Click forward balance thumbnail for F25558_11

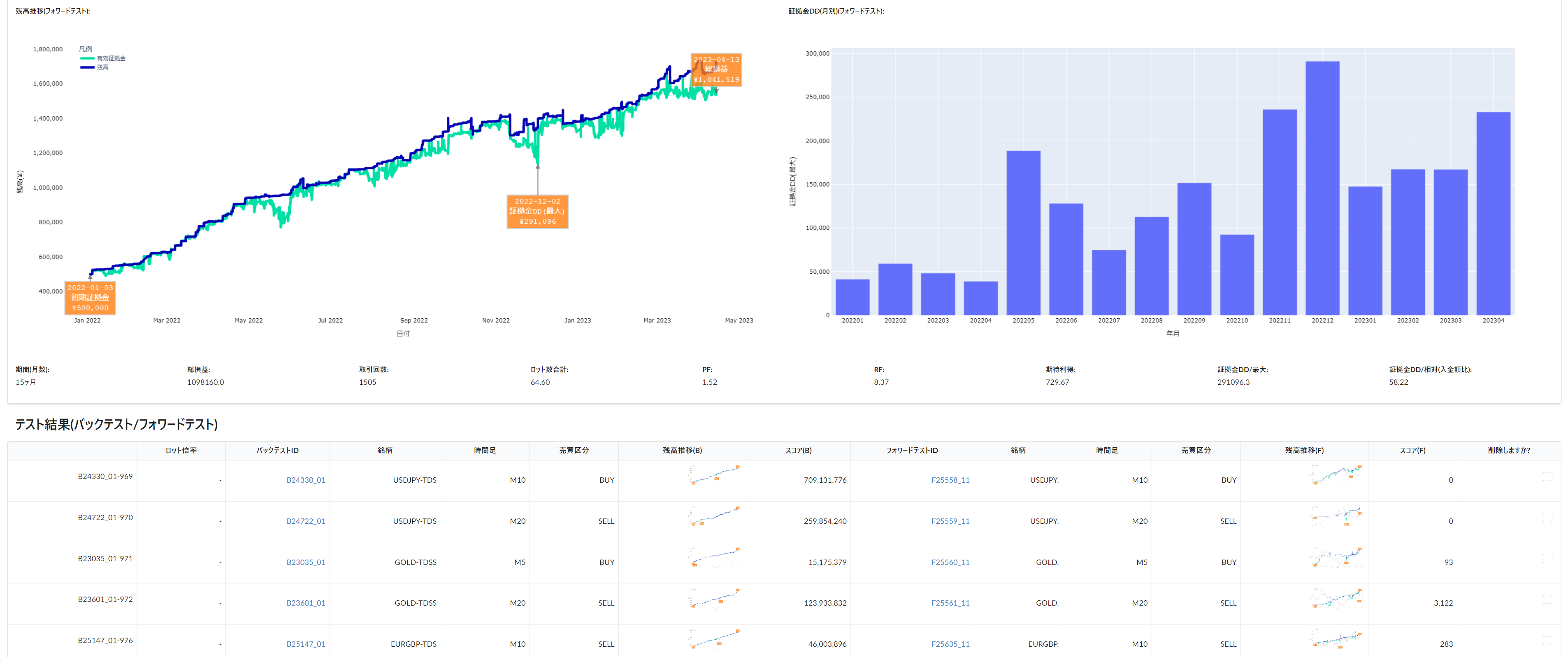pyautogui.click(x=1336, y=475)
